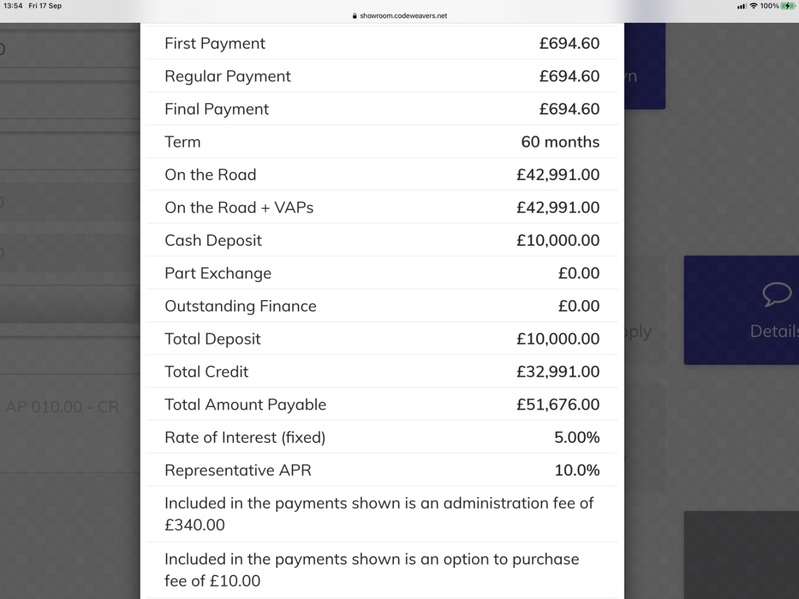Click the speech bubble Details icon
799x599 pixels.
tap(777, 294)
